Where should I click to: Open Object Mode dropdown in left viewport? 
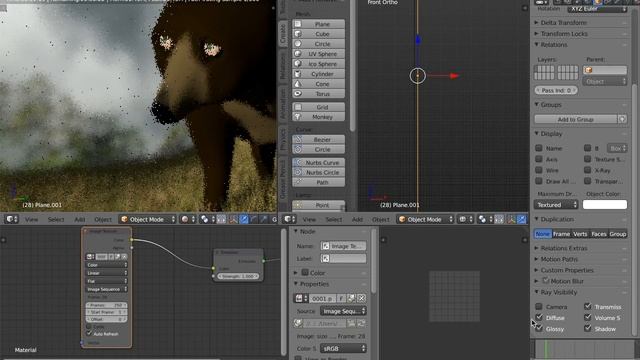[148, 219]
